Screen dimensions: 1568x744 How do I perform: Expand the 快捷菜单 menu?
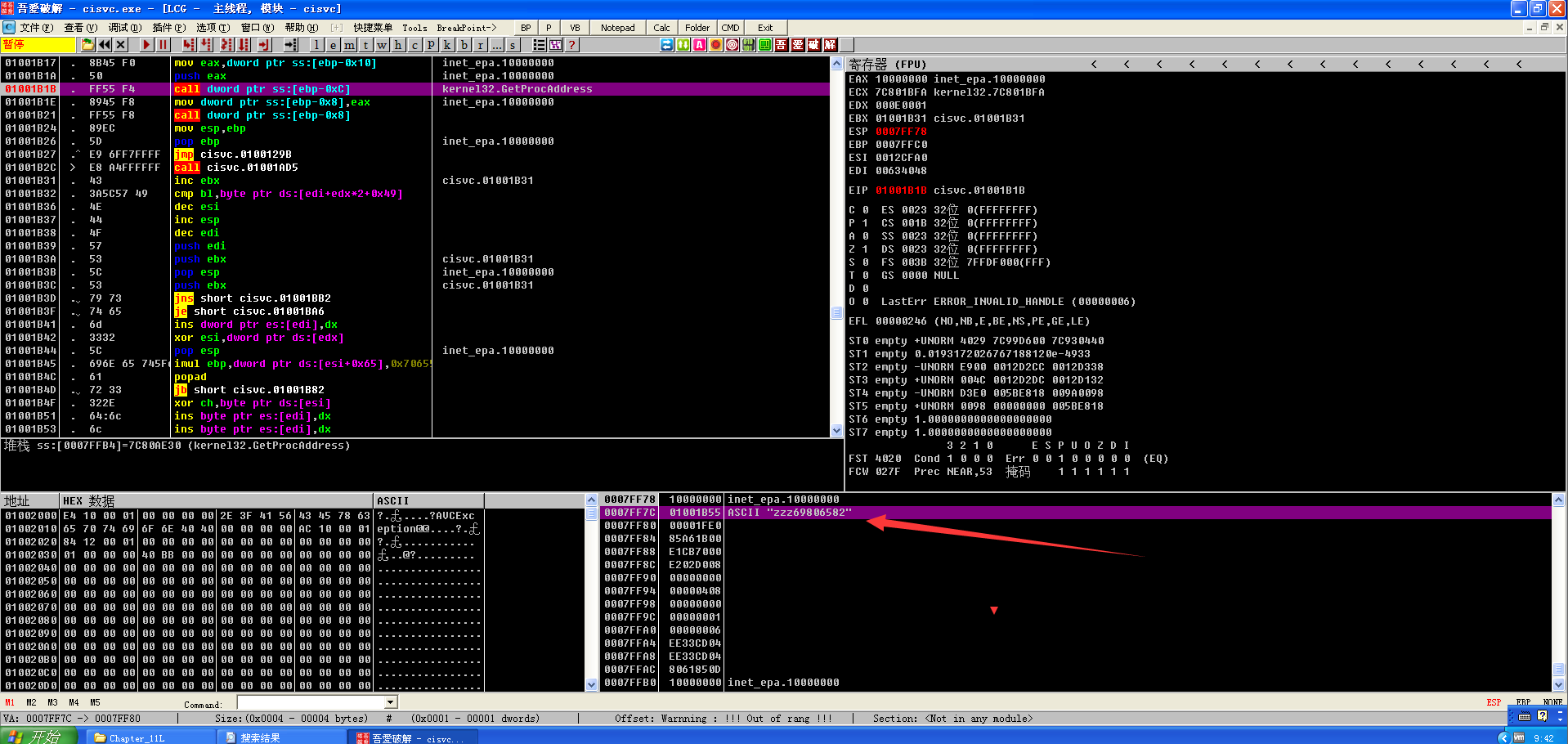pos(373,28)
